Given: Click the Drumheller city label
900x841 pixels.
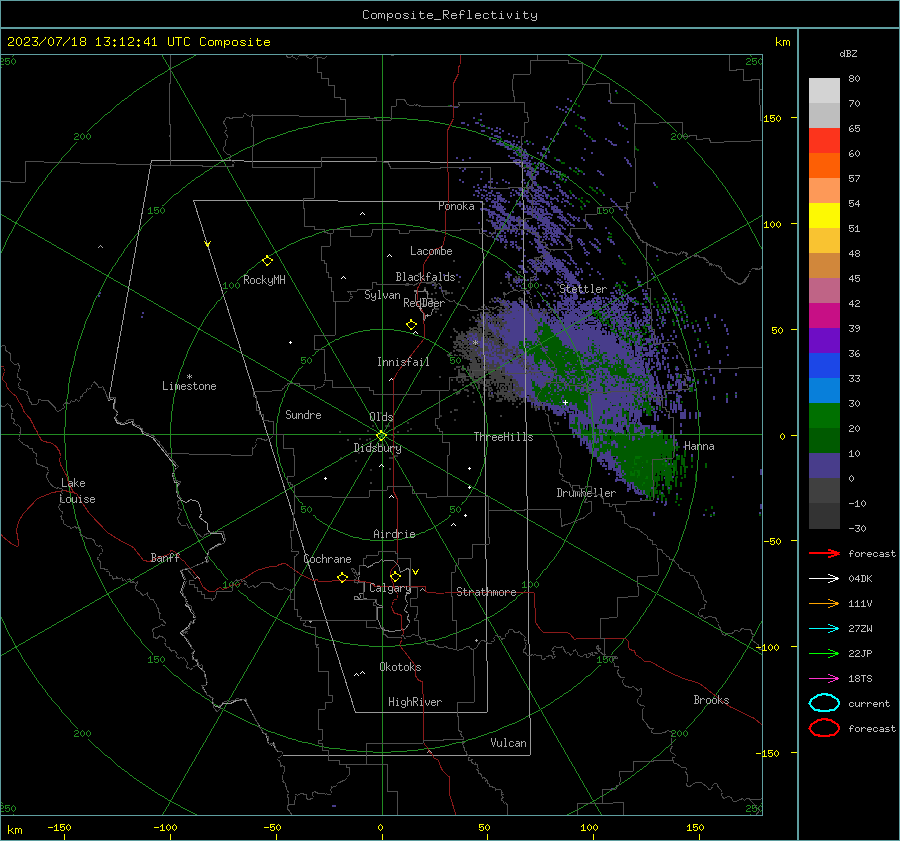Looking at the screenshot, I should pyautogui.click(x=586, y=493).
